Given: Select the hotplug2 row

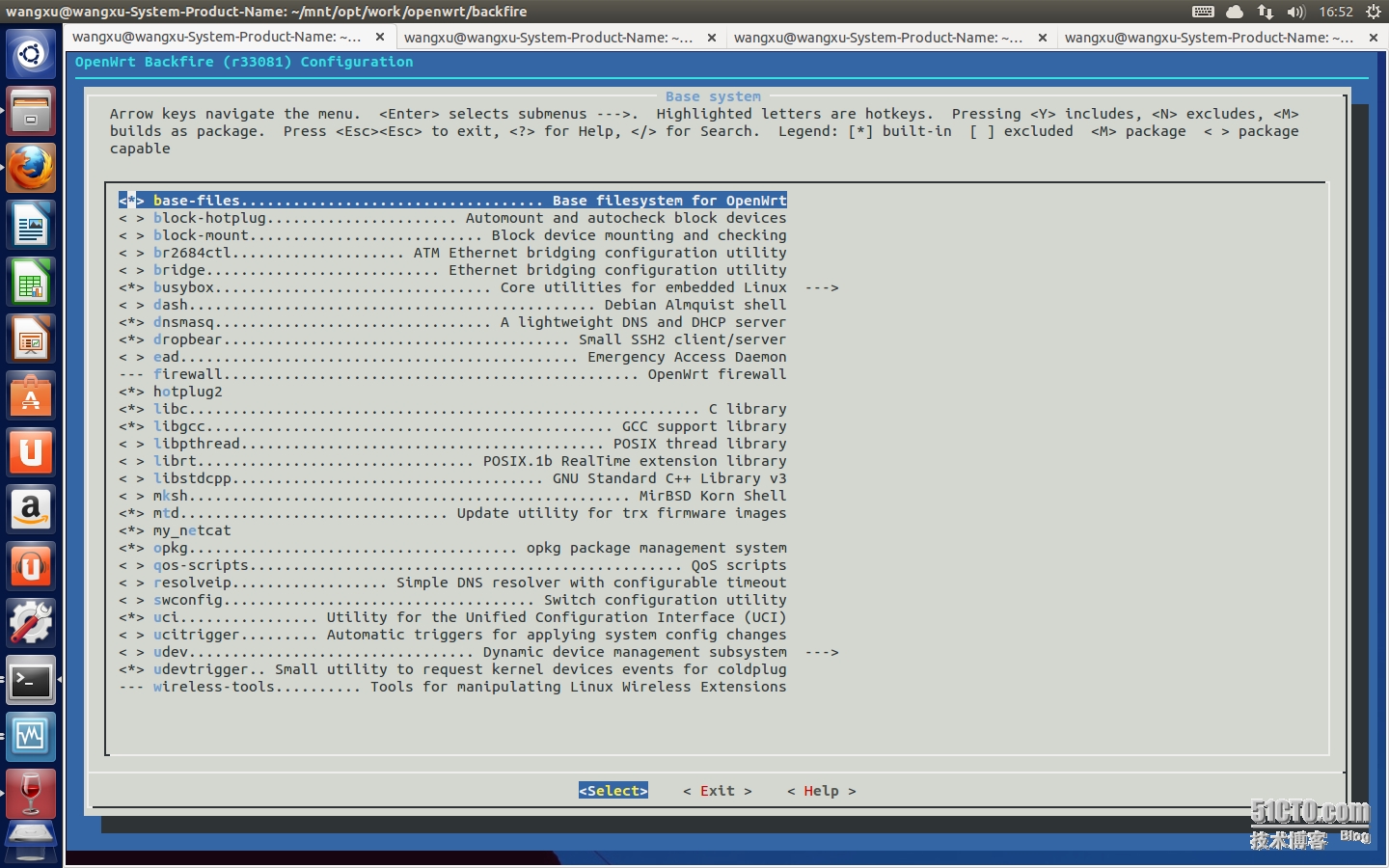Looking at the screenshot, I should click(171, 392).
